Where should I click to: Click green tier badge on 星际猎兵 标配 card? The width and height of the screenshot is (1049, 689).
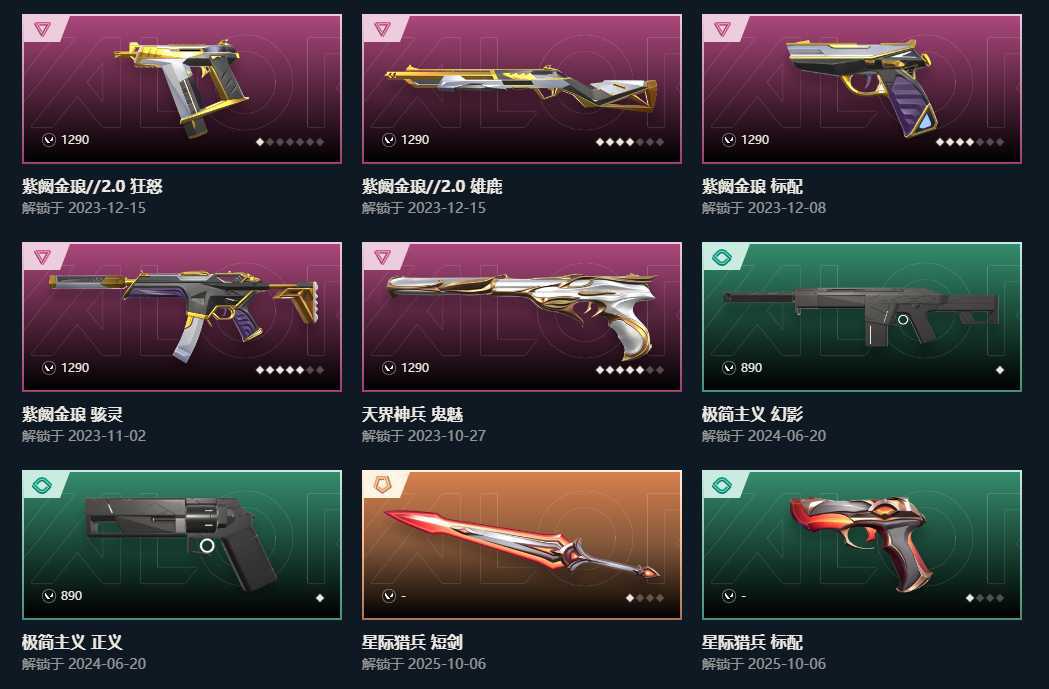click(722, 485)
